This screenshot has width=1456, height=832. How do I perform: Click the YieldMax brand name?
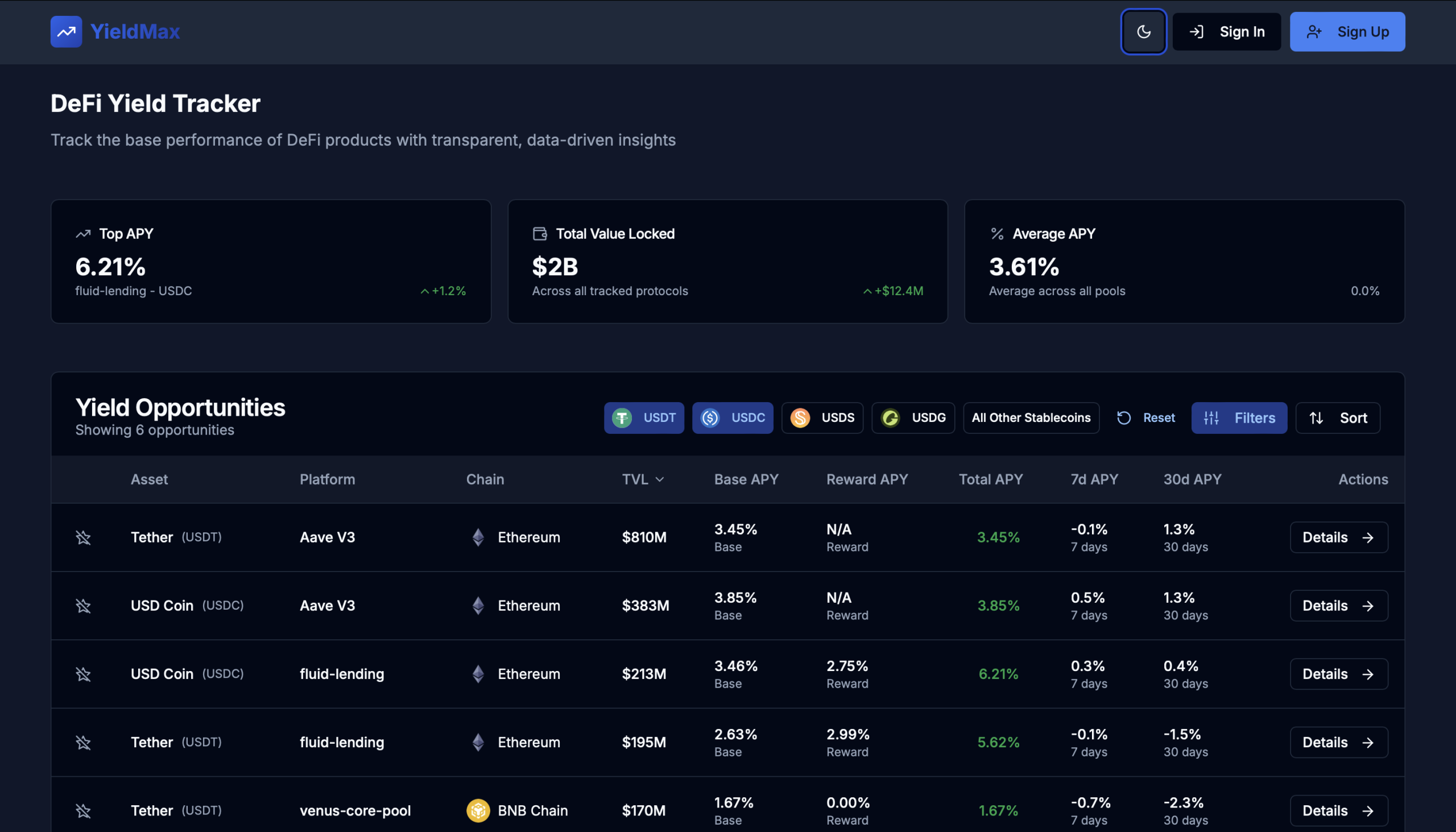click(135, 31)
